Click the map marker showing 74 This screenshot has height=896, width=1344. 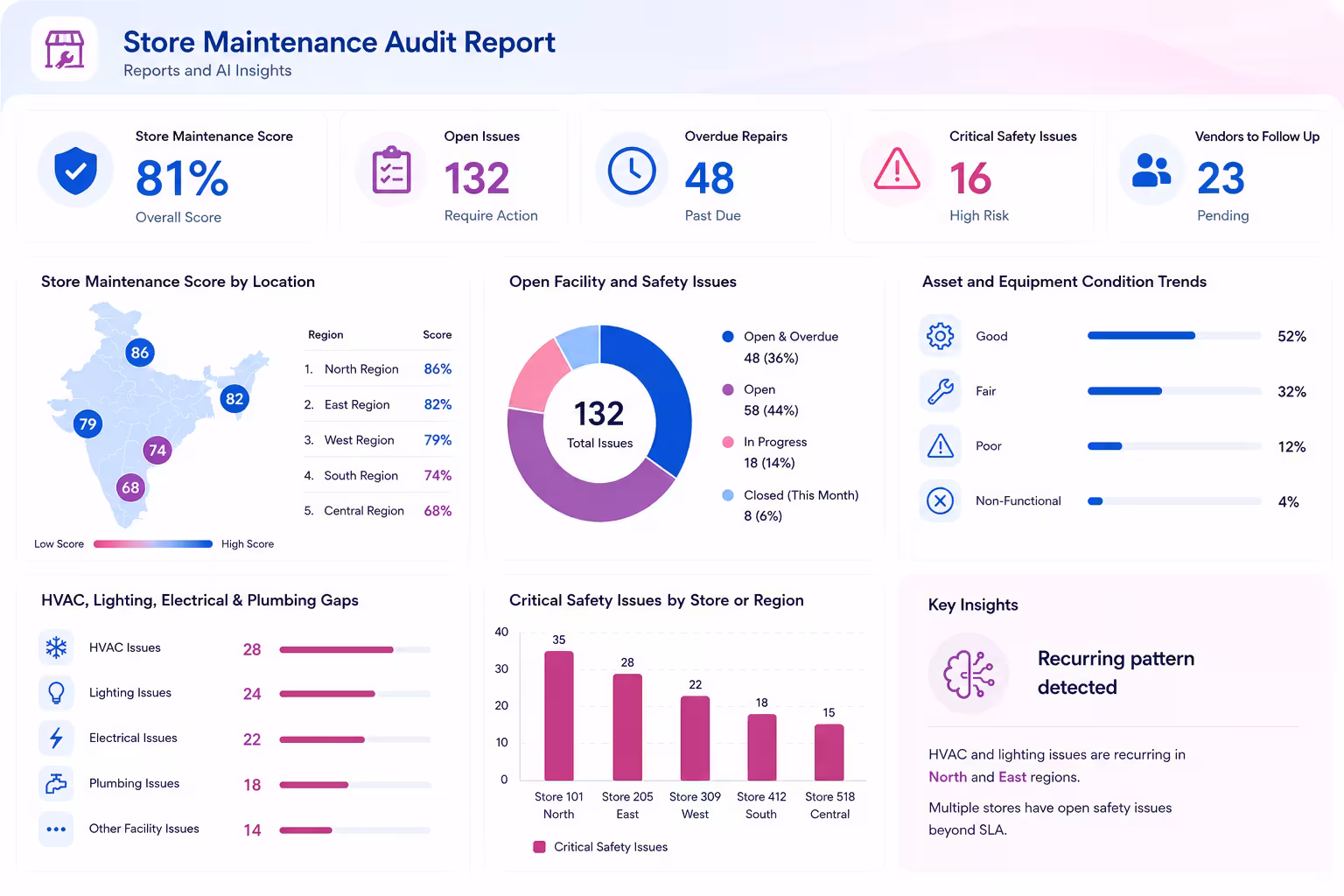[x=157, y=451]
